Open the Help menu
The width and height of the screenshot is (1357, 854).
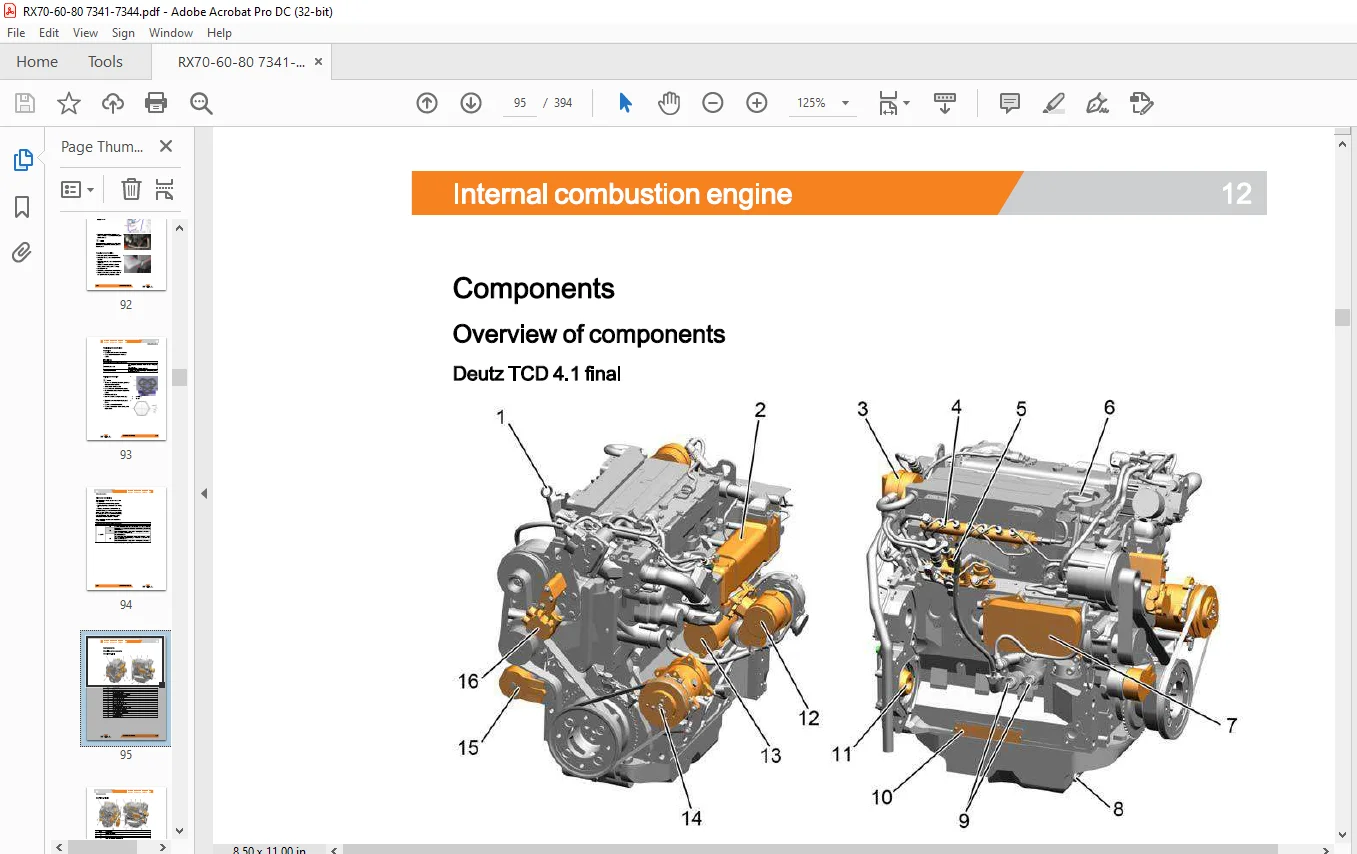coord(219,33)
